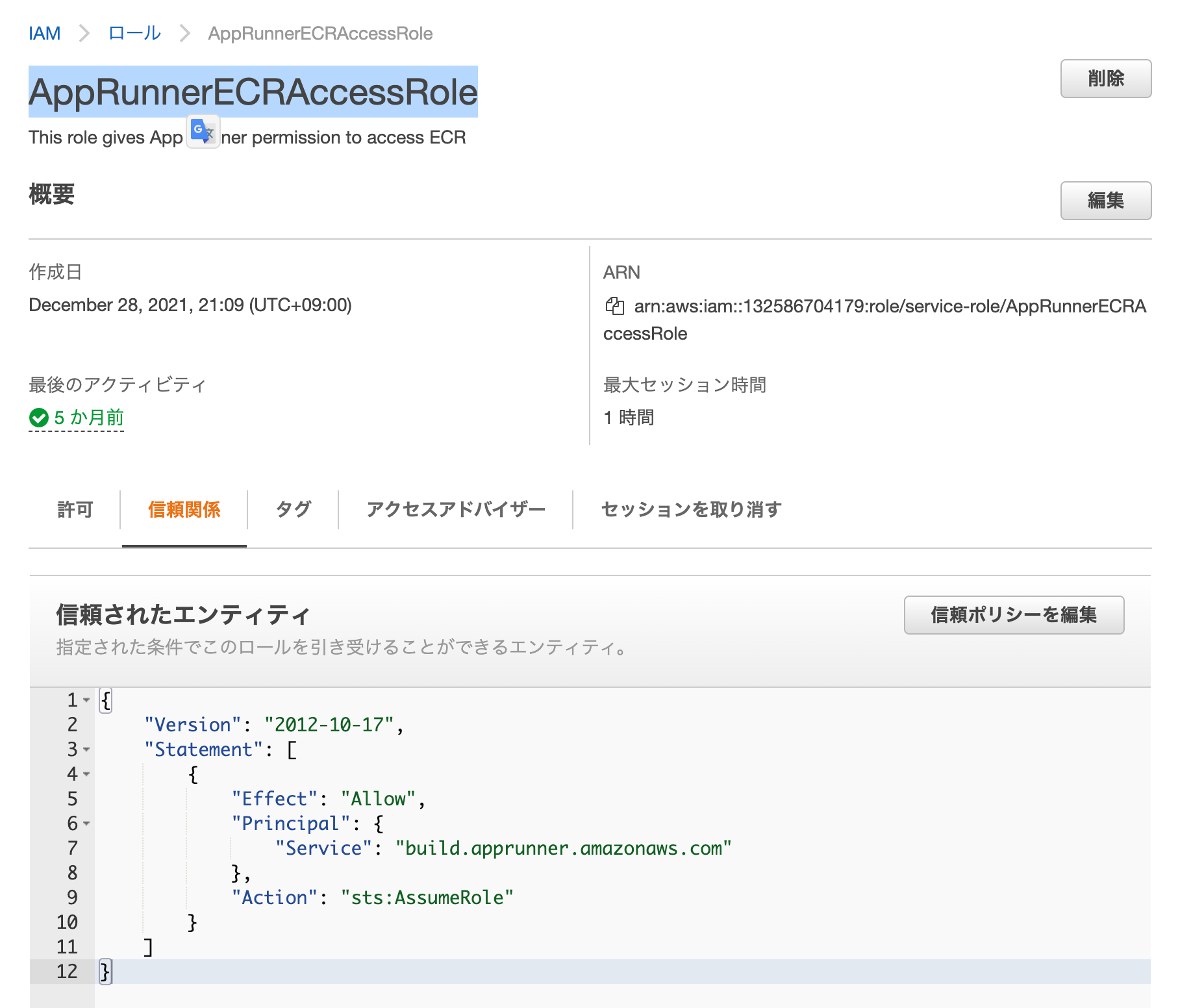The image size is (1191, 1008).
Task: Click the "Version": "2012-10-17" code line
Action: click(x=273, y=725)
